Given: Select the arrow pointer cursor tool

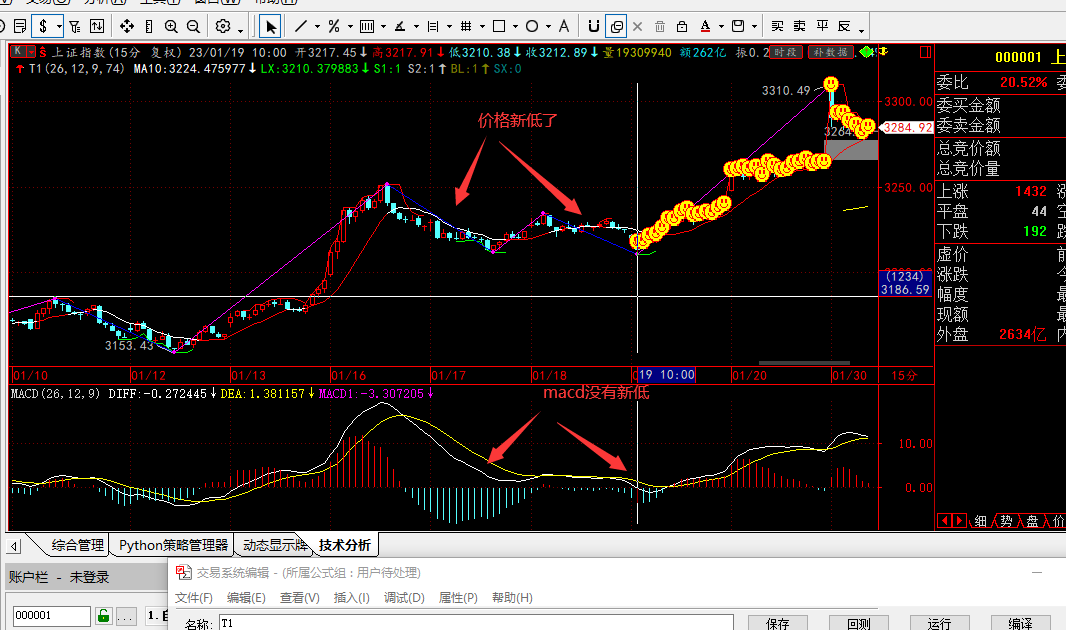Looking at the screenshot, I should point(271,27).
